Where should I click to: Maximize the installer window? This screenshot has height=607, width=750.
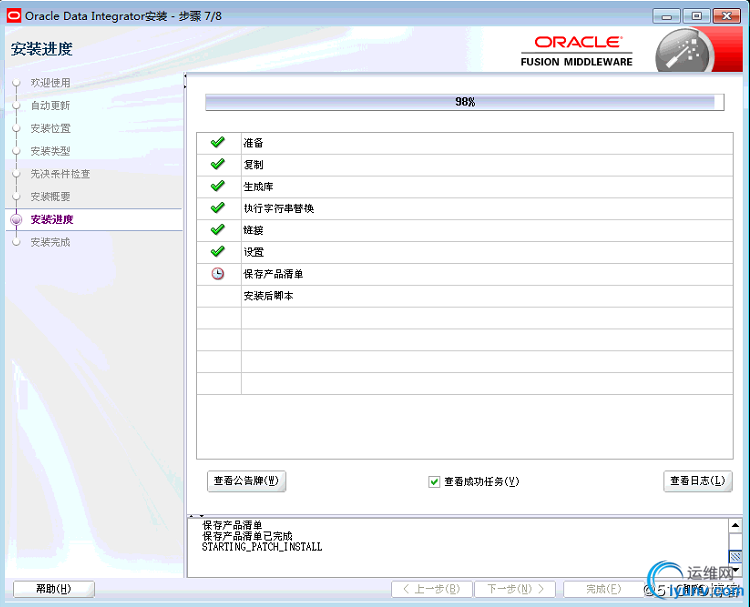[696, 16]
